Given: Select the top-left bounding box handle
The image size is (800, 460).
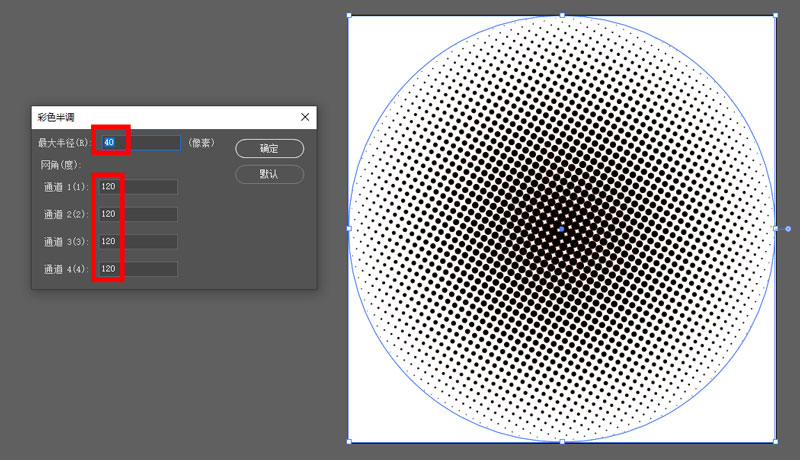Looking at the screenshot, I should [349, 15].
